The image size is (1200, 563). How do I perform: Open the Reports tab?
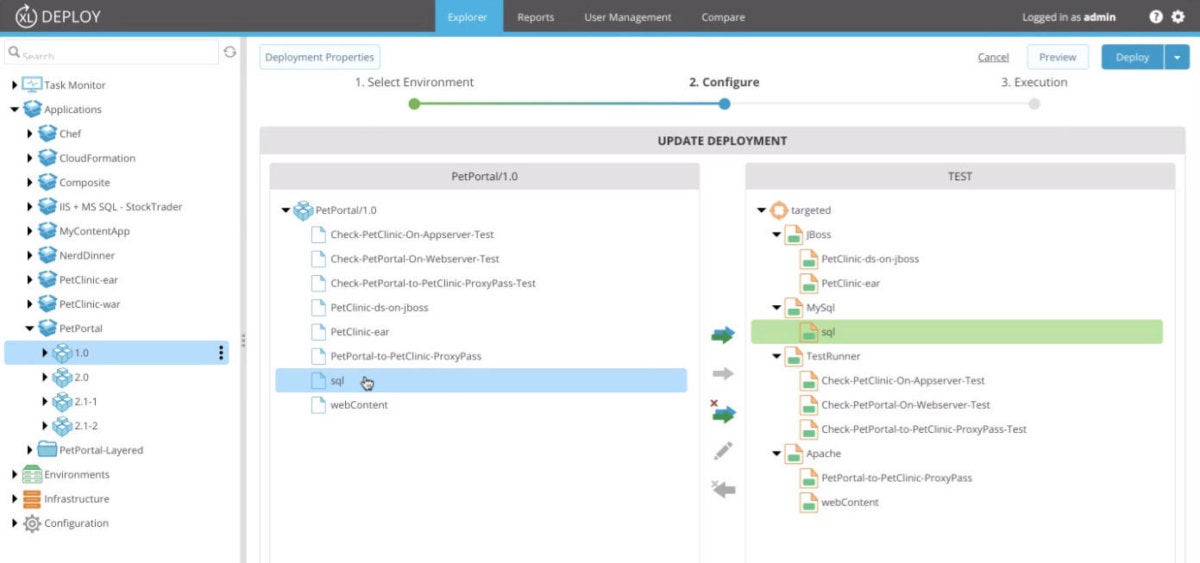[x=535, y=17]
